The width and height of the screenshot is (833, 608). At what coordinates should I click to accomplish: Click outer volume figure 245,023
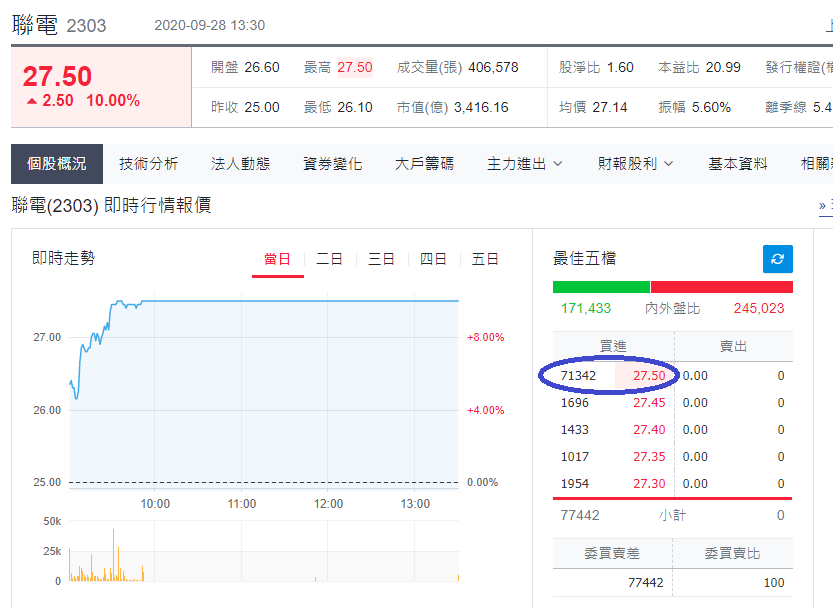point(759,308)
